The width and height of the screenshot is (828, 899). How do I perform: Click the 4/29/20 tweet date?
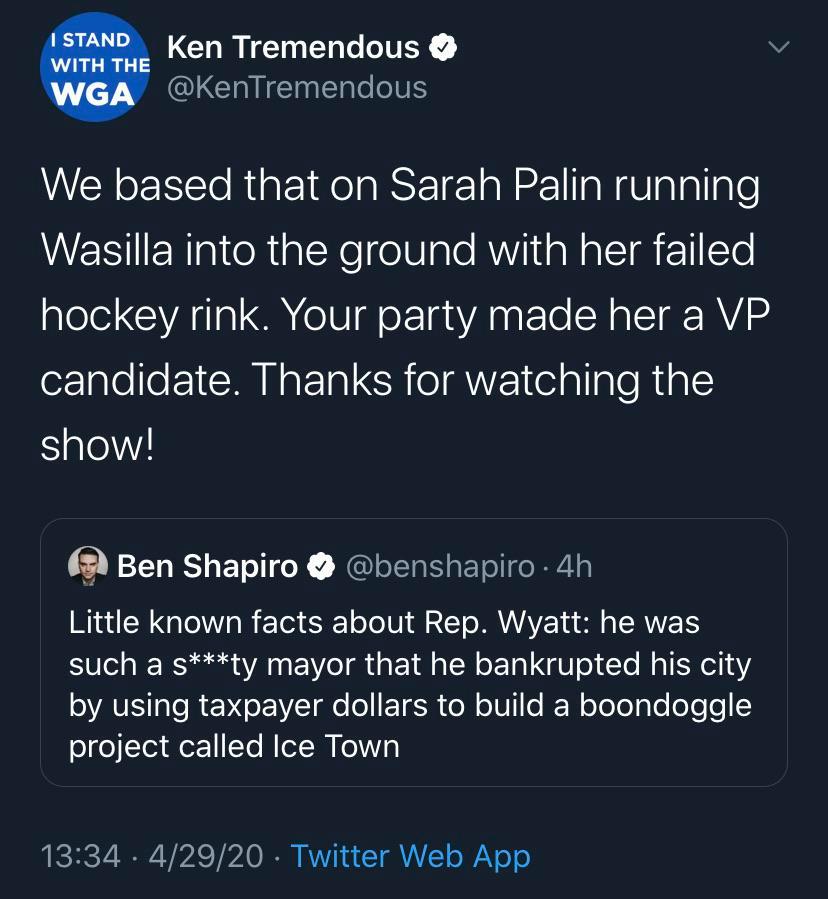[x=206, y=856]
